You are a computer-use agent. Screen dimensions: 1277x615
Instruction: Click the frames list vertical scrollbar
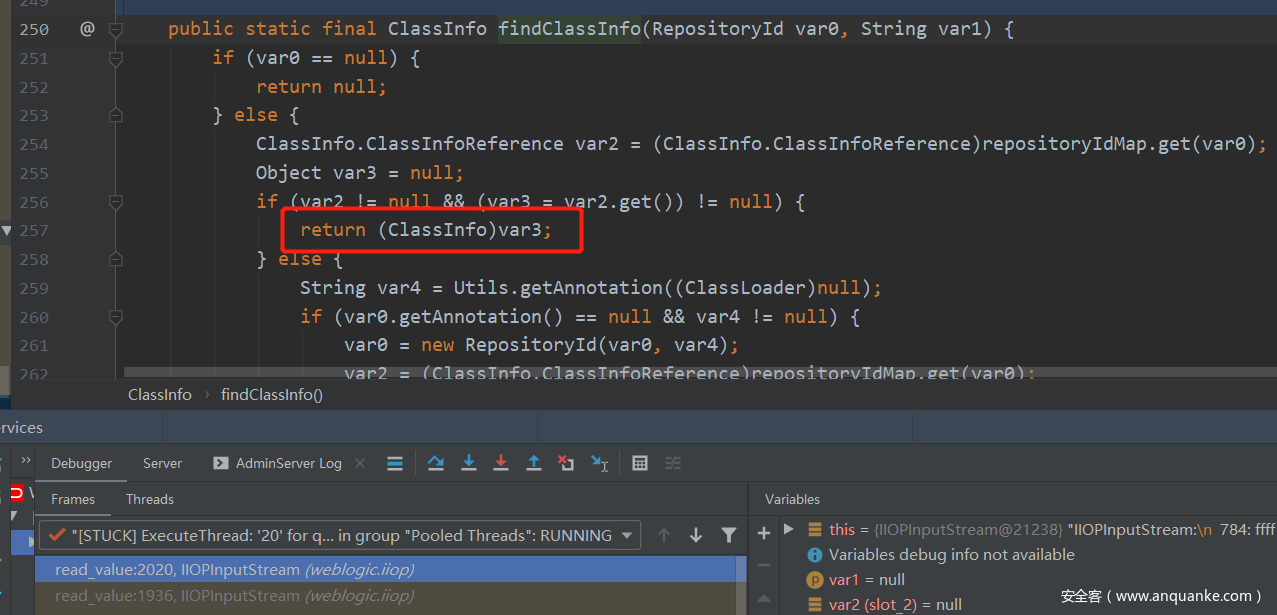[742, 586]
